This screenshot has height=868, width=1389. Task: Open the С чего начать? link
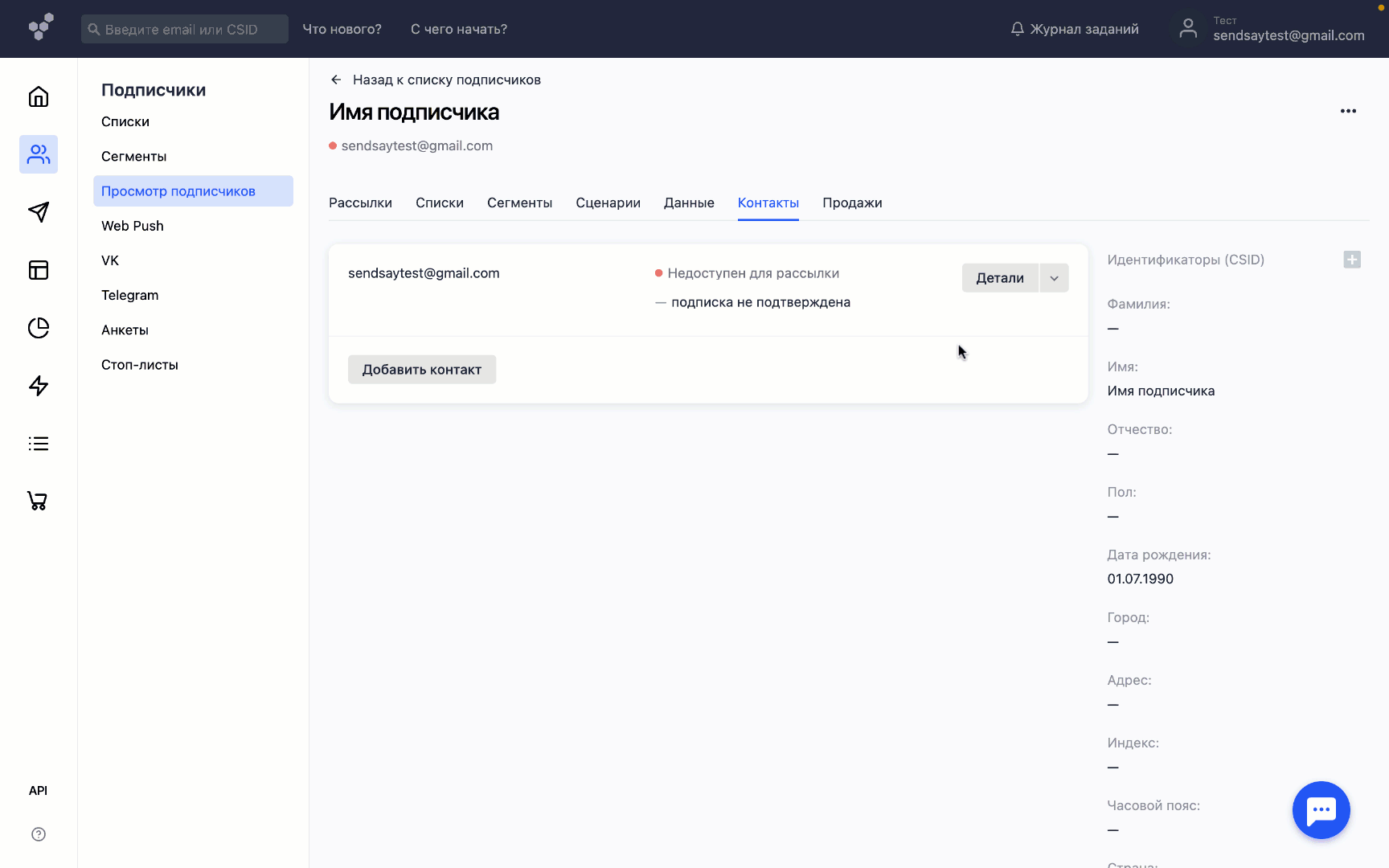(x=459, y=29)
